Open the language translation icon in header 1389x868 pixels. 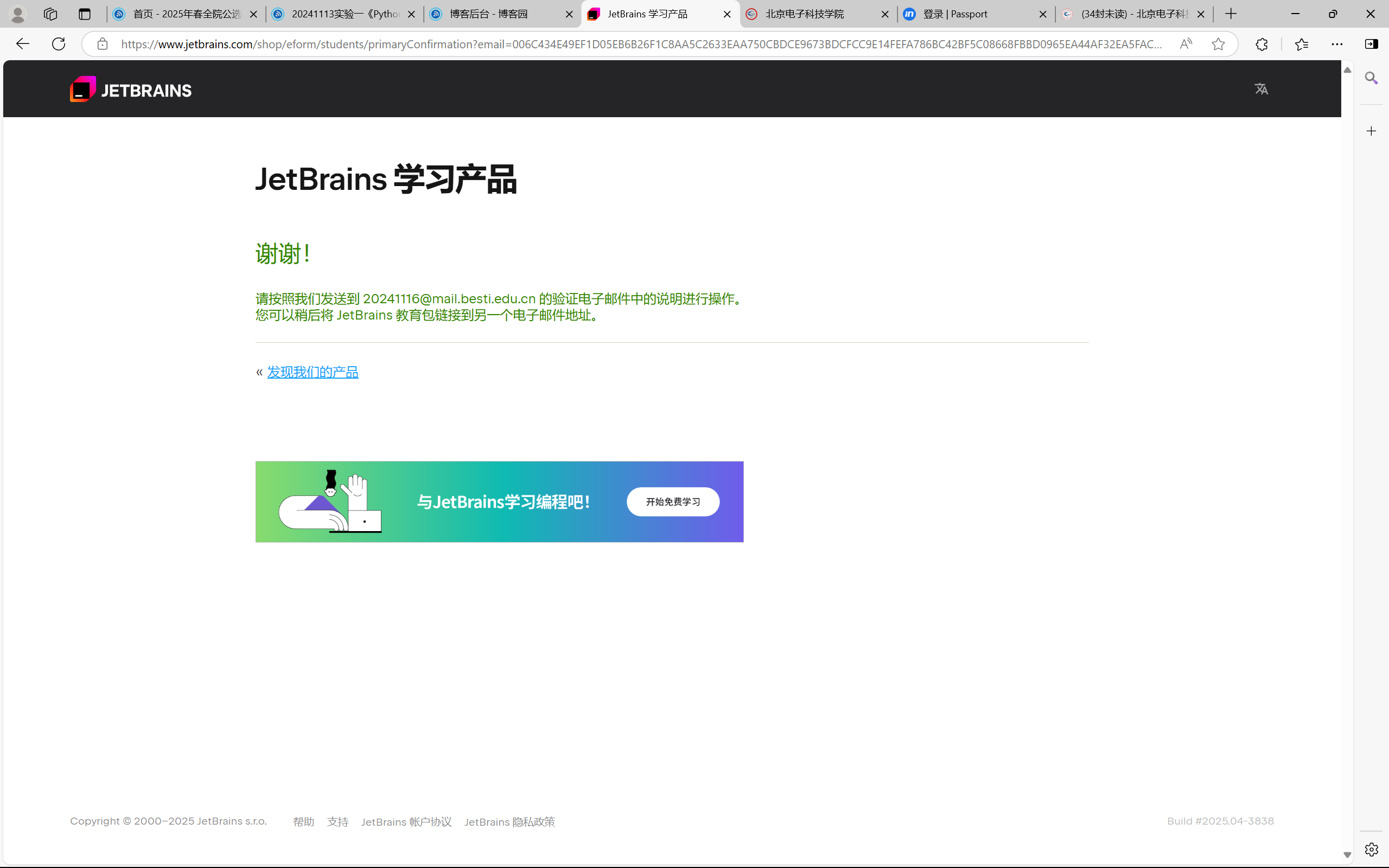click(x=1261, y=89)
